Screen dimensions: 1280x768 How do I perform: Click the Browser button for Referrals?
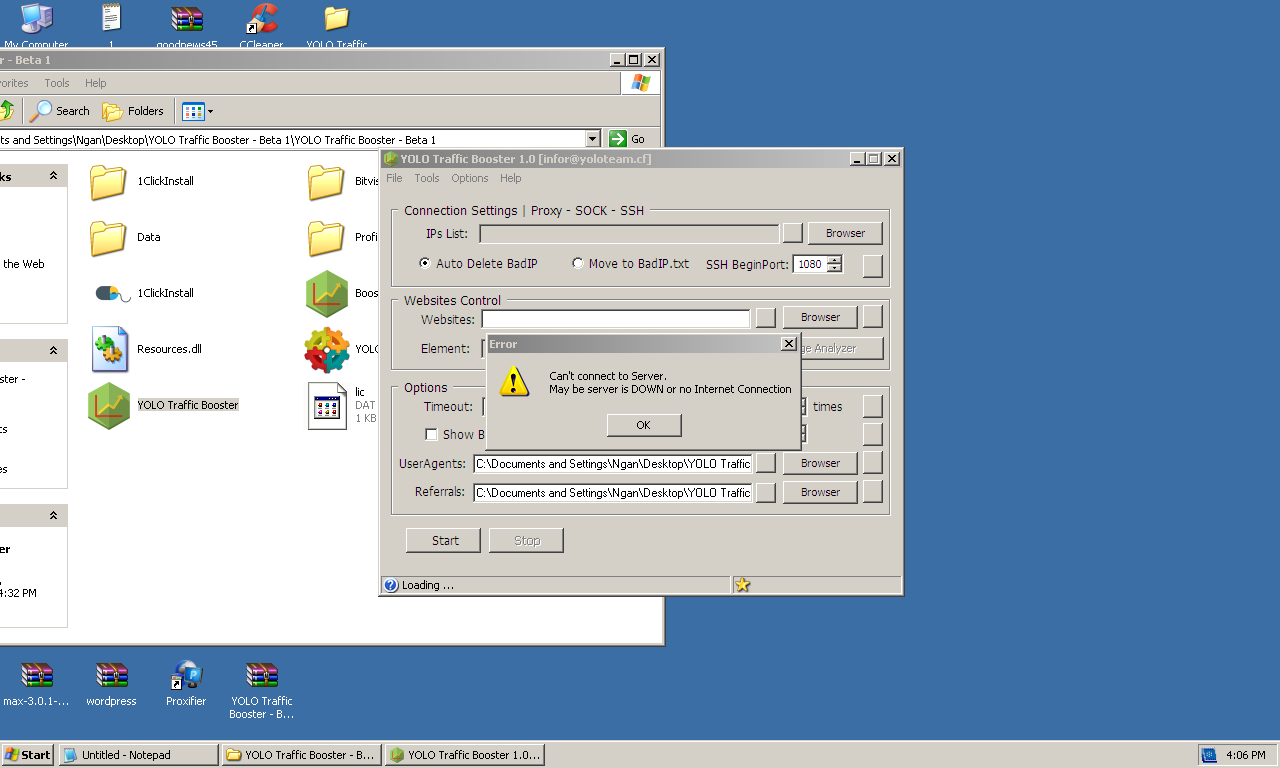[820, 492]
